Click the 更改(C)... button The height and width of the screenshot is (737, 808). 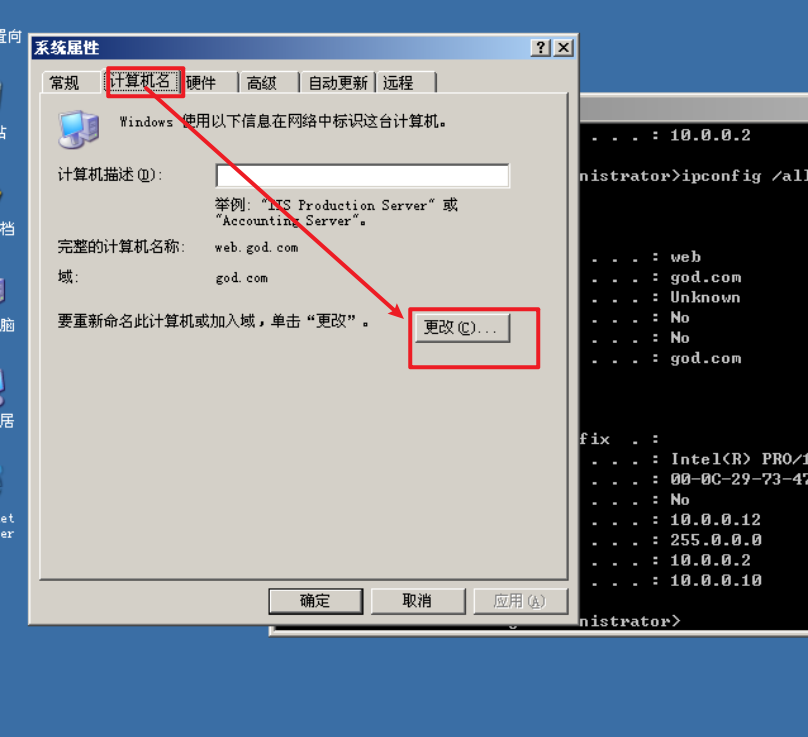tap(462, 328)
